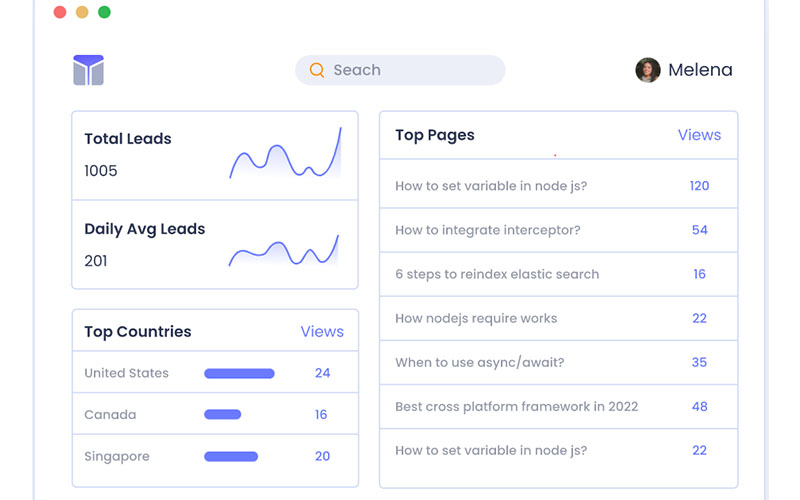Open How nodejs require works page
The width and height of the screenshot is (800, 500).
(476, 318)
